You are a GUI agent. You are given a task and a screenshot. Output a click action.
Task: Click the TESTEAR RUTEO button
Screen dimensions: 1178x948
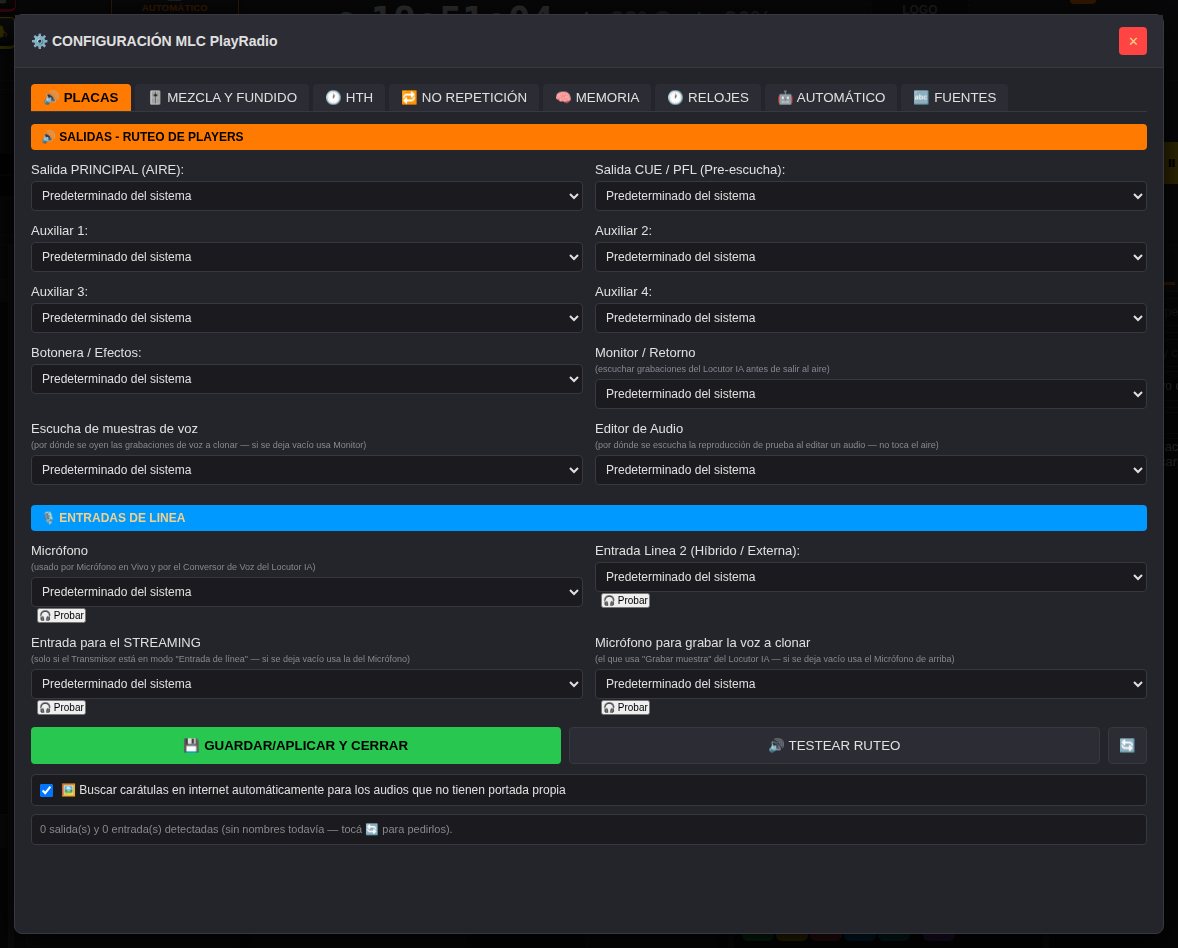coord(834,745)
